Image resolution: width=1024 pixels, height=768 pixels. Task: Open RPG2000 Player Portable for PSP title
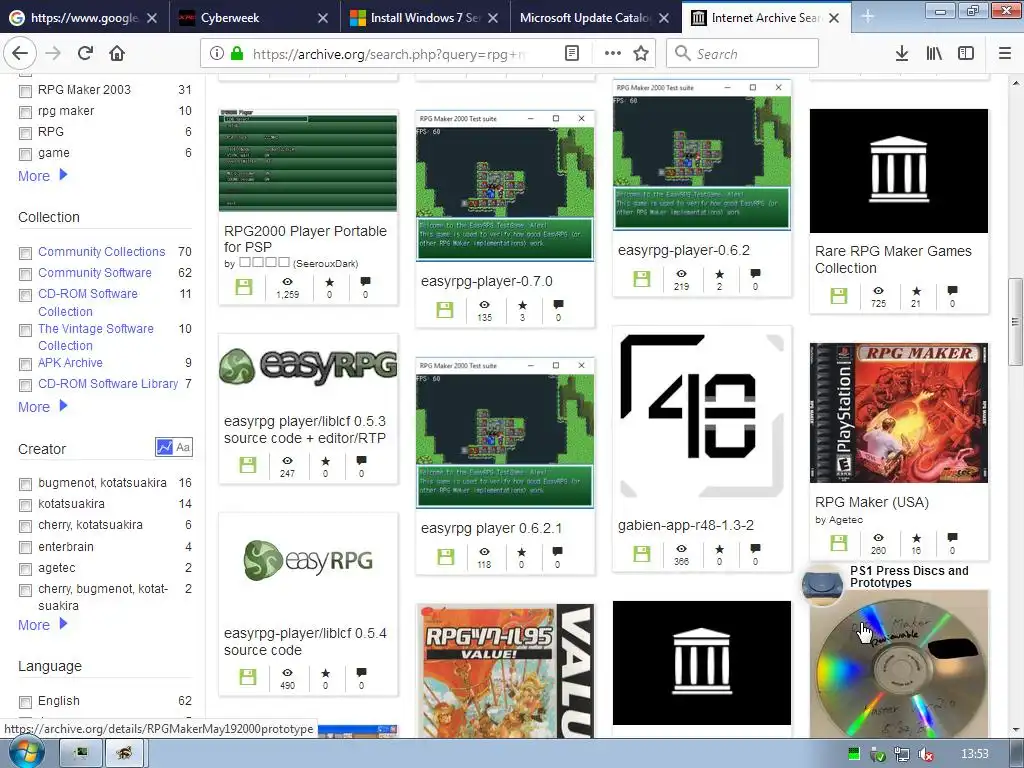point(305,238)
